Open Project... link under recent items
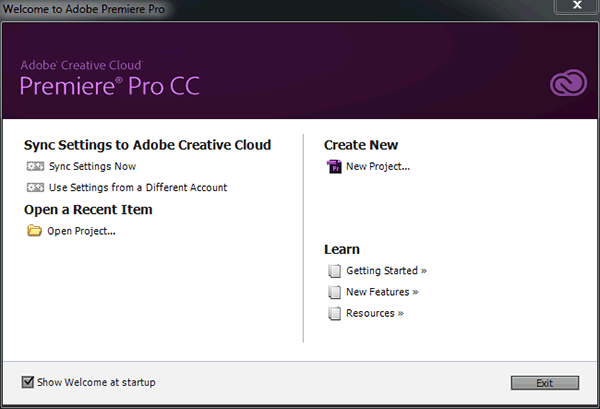The width and height of the screenshot is (600, 409). click(81, 231)
